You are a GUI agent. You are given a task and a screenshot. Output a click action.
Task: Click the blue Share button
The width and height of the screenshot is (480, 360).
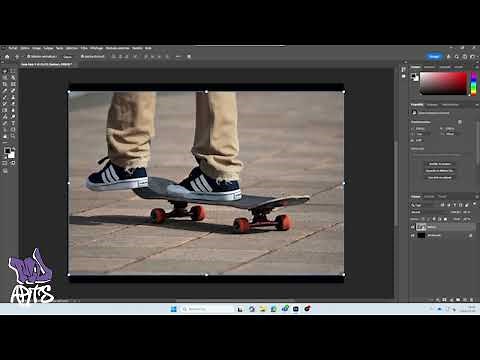(434, 56)
